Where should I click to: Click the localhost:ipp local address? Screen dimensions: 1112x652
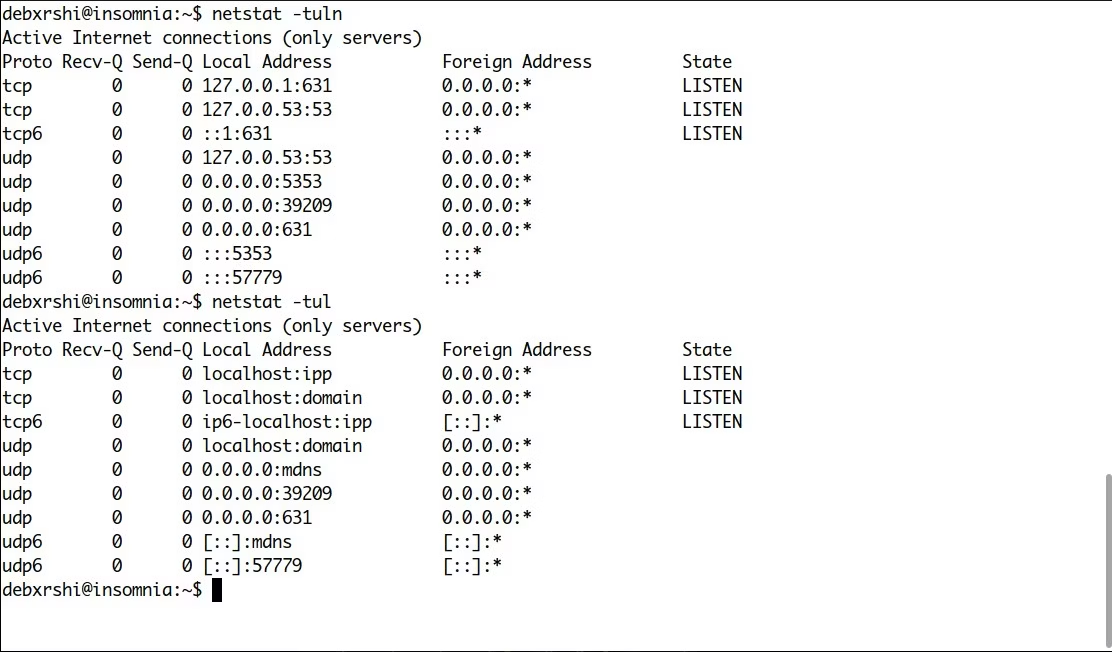point(267,374)
